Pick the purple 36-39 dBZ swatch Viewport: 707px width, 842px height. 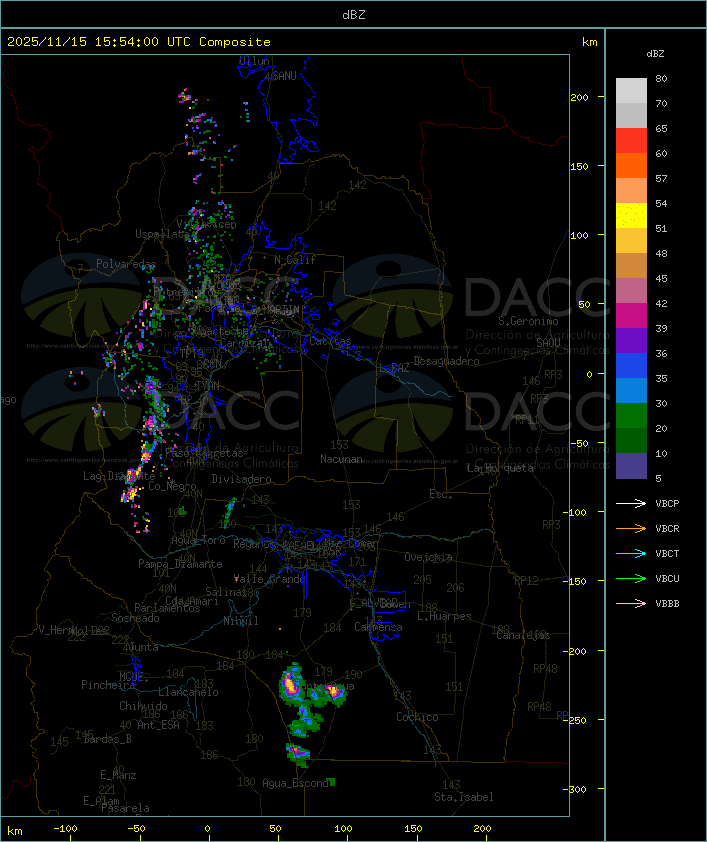[x=631, y=340]
